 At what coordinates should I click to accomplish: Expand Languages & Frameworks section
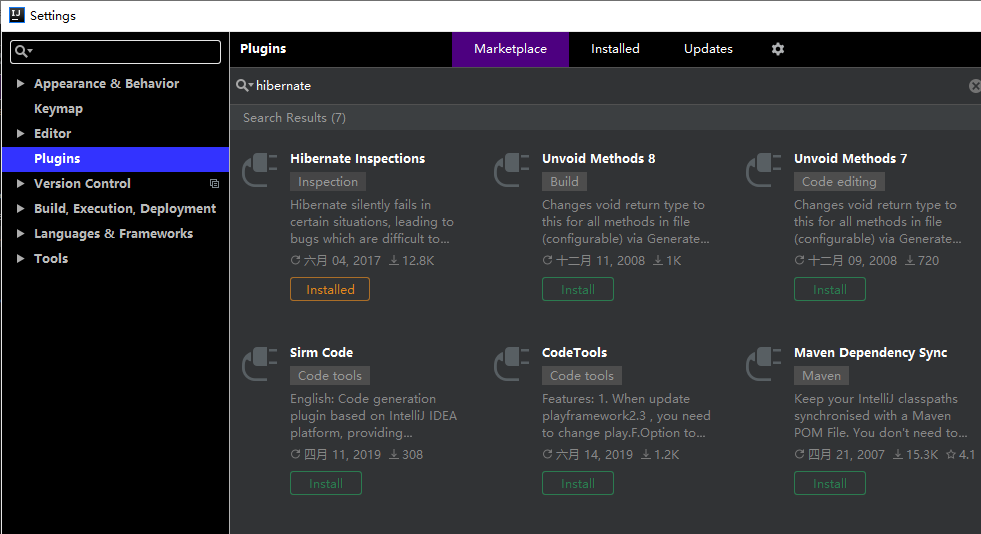[20, 233]
